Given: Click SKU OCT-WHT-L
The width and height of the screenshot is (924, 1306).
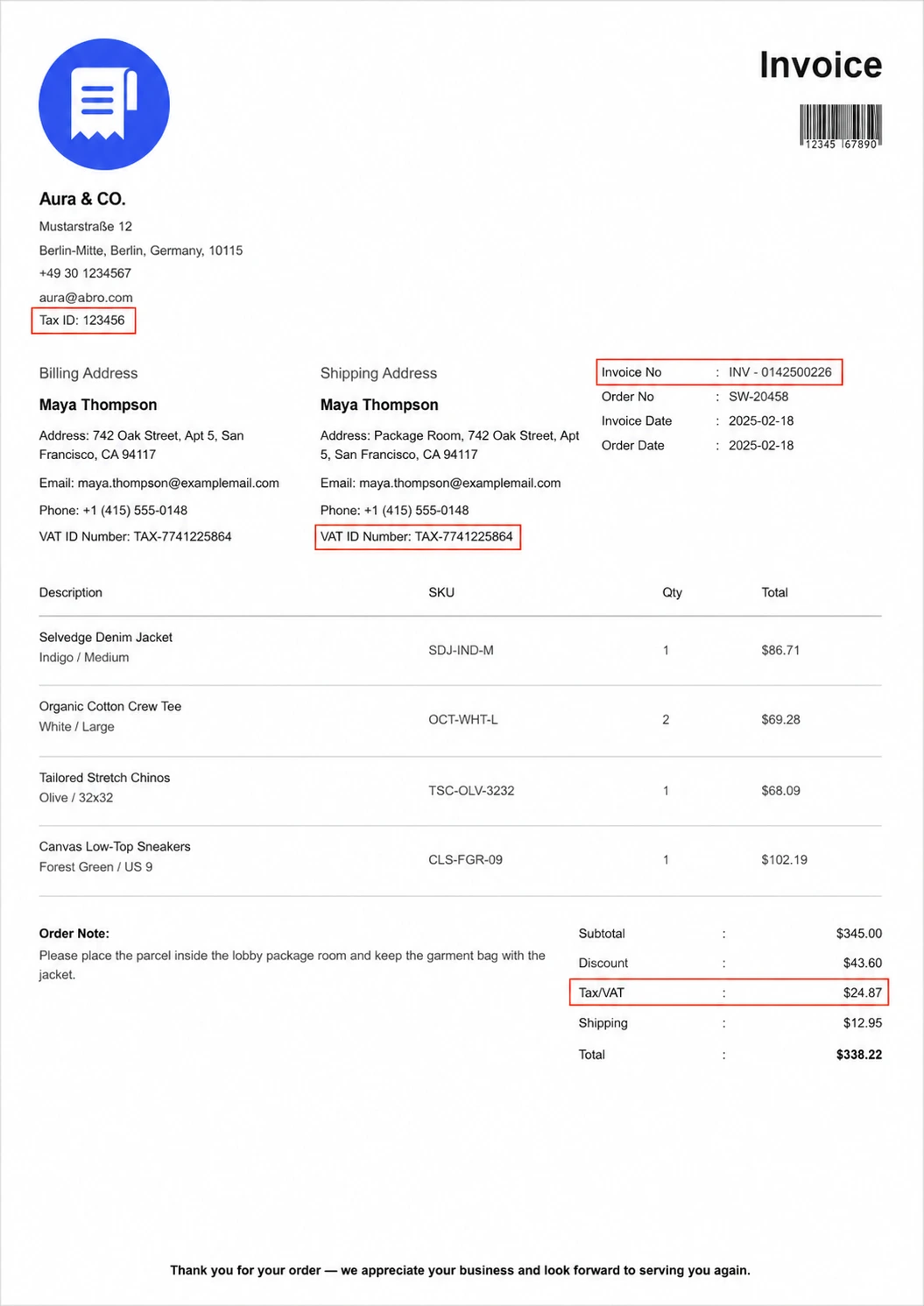Looking at the screenshot, I should (x=462, y=720).
